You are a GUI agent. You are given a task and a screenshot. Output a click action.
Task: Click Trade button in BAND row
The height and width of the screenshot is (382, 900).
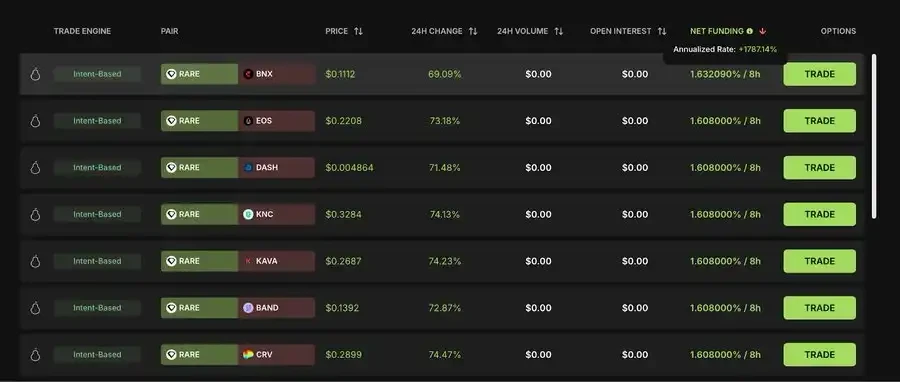point(819,308)
